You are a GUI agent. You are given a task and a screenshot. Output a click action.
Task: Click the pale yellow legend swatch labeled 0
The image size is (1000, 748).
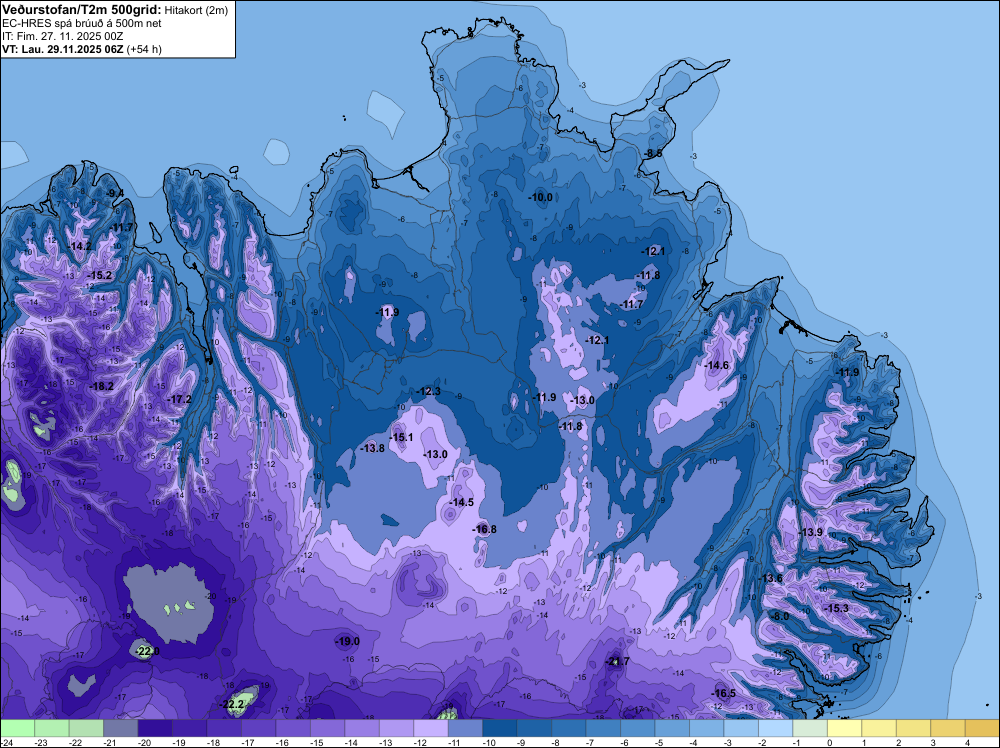tap(844, 728)
